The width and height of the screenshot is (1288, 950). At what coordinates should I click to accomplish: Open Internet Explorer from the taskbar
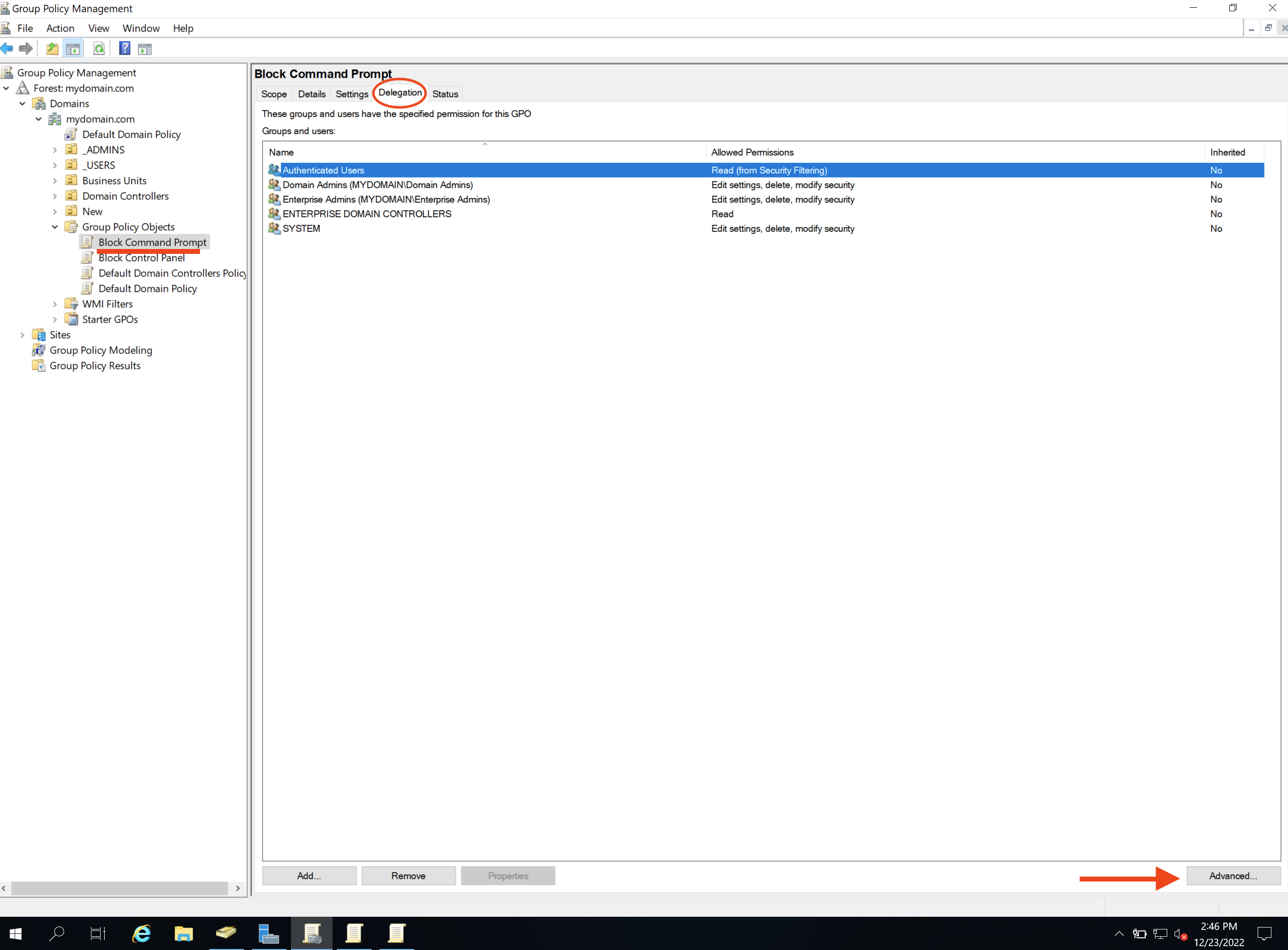(x=142, y=933)
